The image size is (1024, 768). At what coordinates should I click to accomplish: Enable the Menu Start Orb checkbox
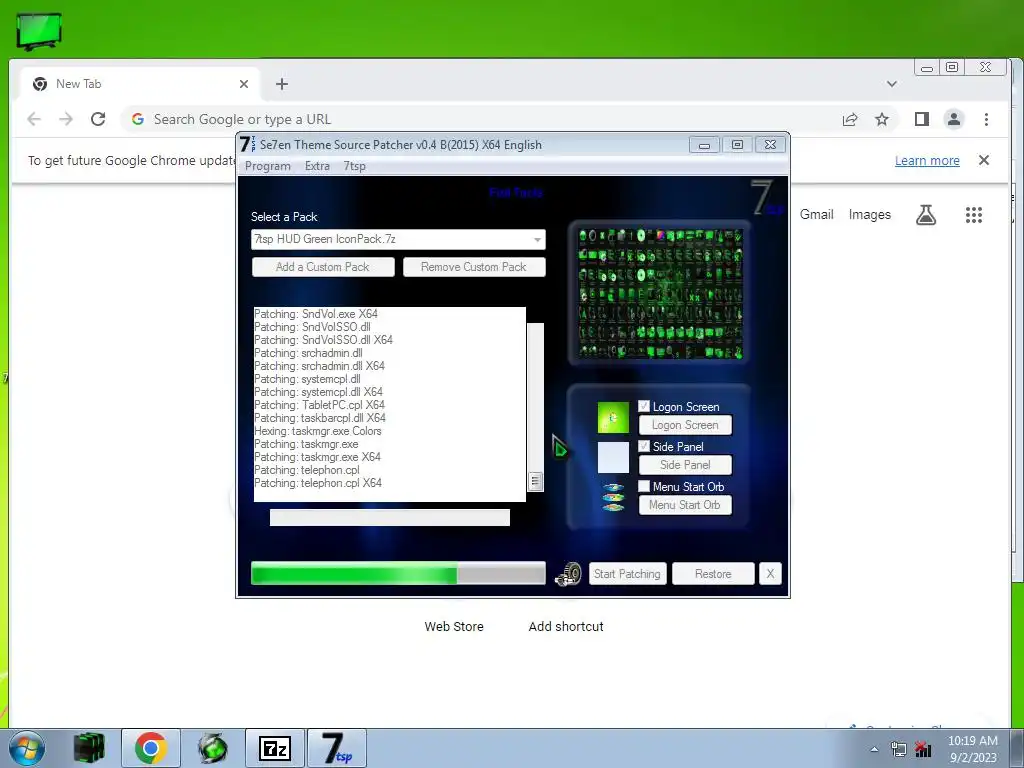tap(644, 486)
